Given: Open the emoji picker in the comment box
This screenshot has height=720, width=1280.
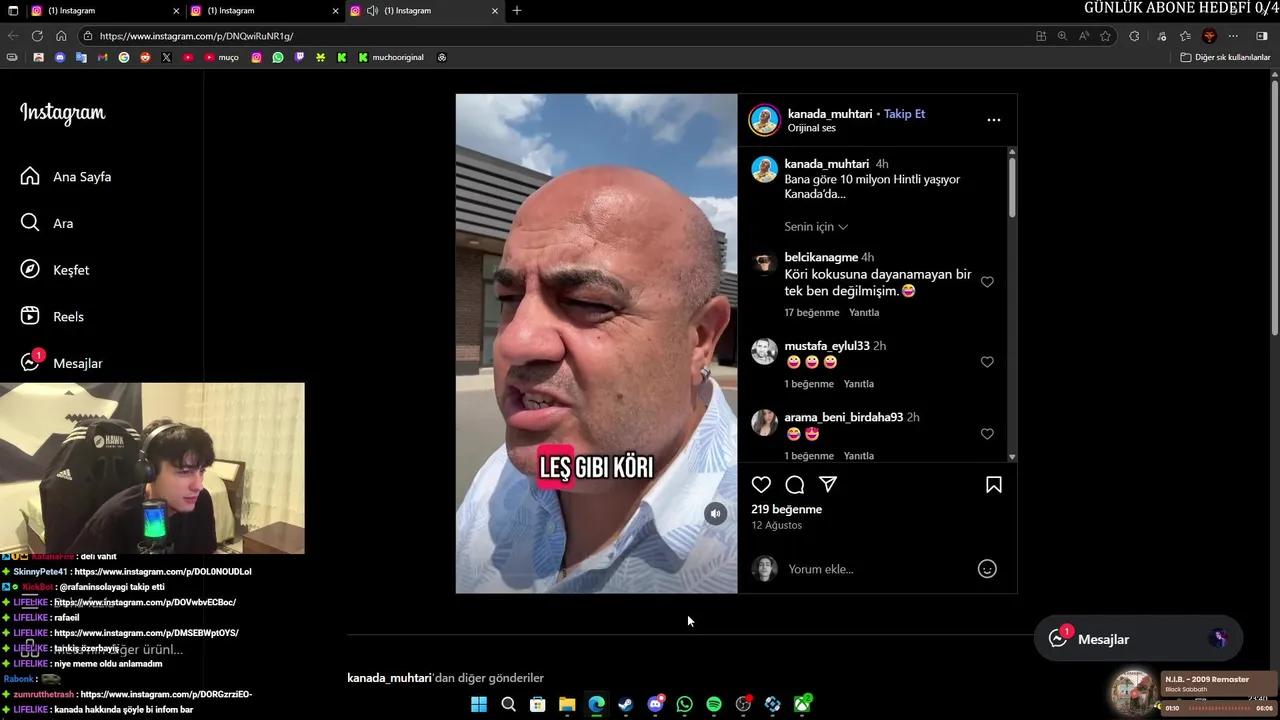Looking at the screenshot, I should [987, 569].
